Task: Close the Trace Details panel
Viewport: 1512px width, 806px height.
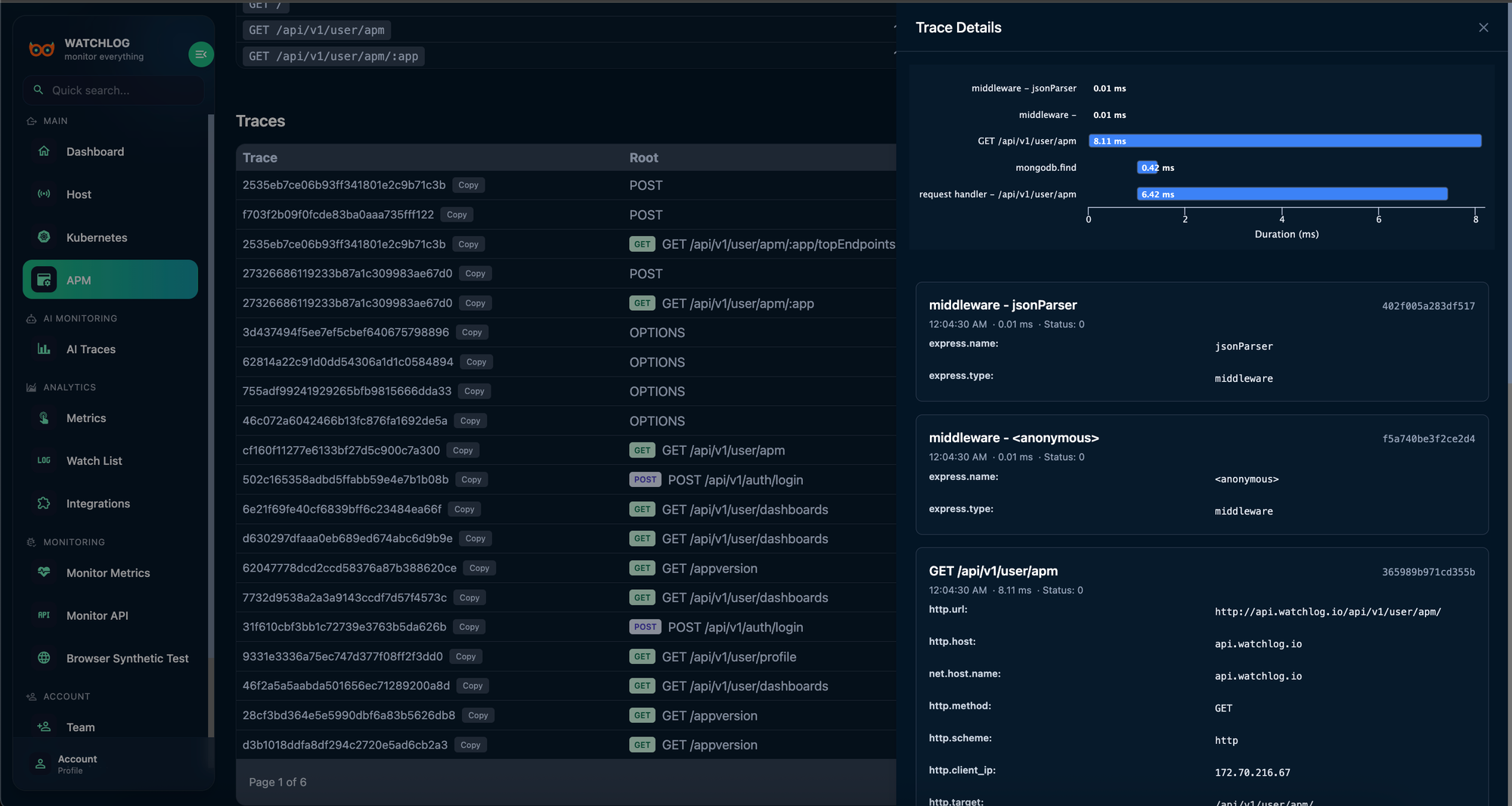Action: [x=1483, y=28]
